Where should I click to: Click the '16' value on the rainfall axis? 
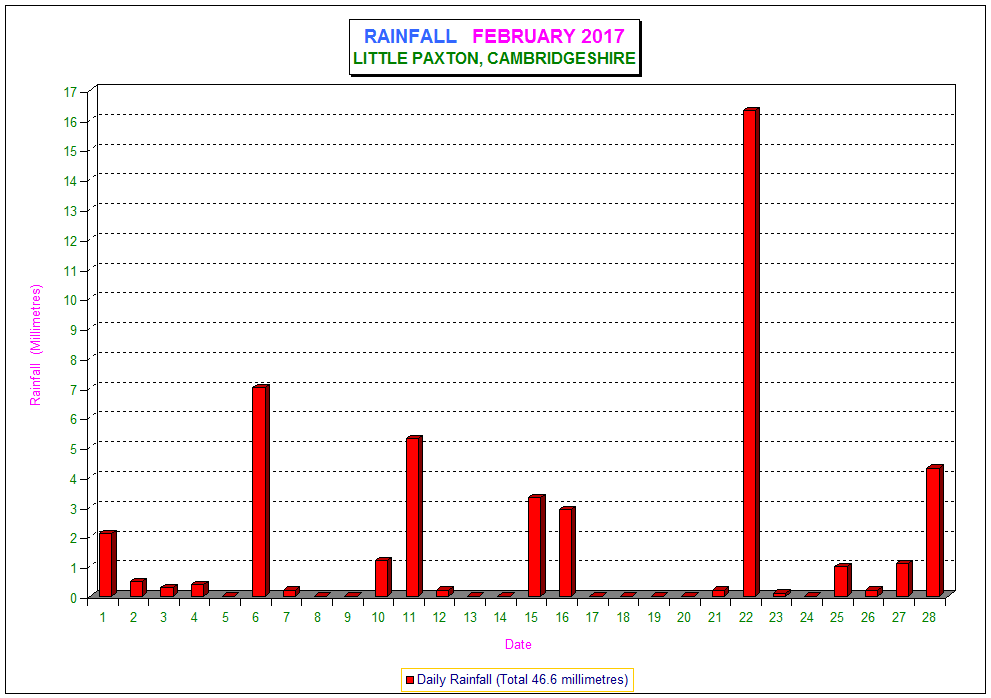coord(70,122)
